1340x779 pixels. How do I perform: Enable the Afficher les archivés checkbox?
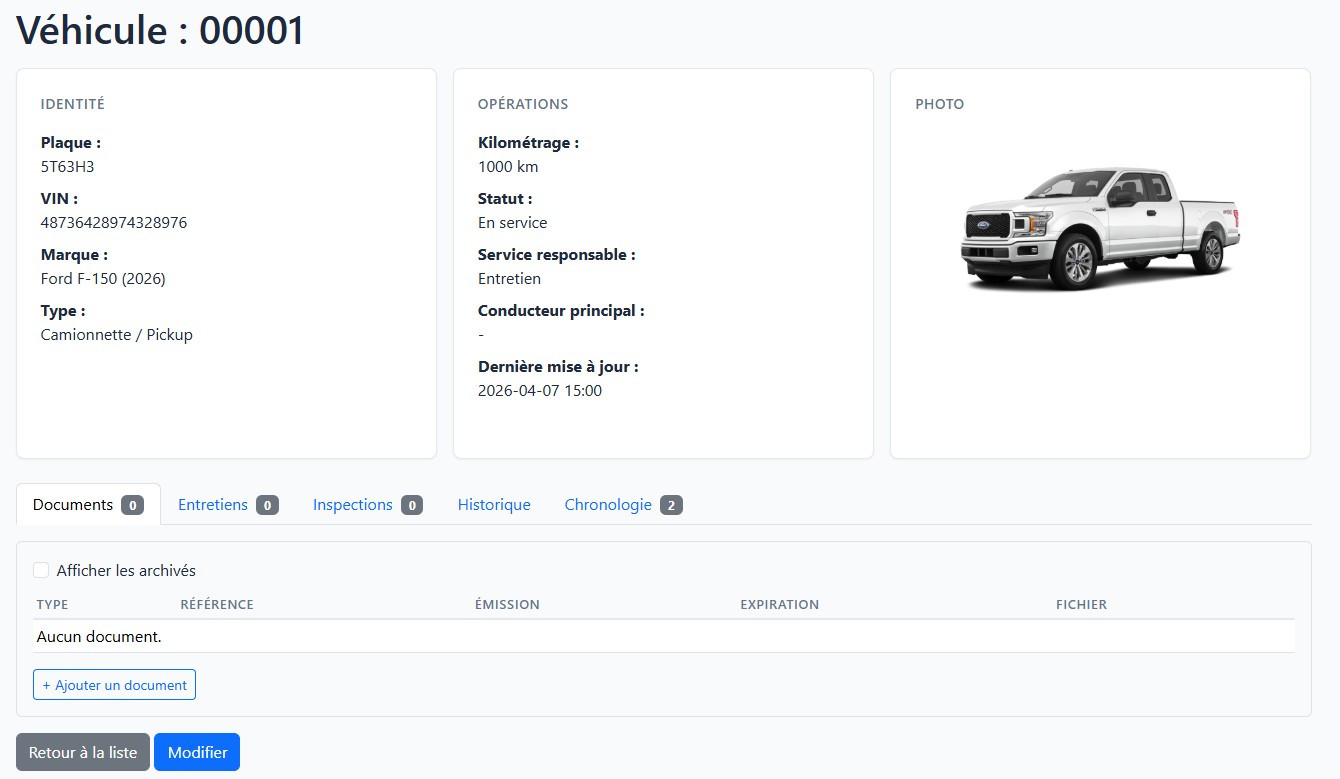[41, 569]
